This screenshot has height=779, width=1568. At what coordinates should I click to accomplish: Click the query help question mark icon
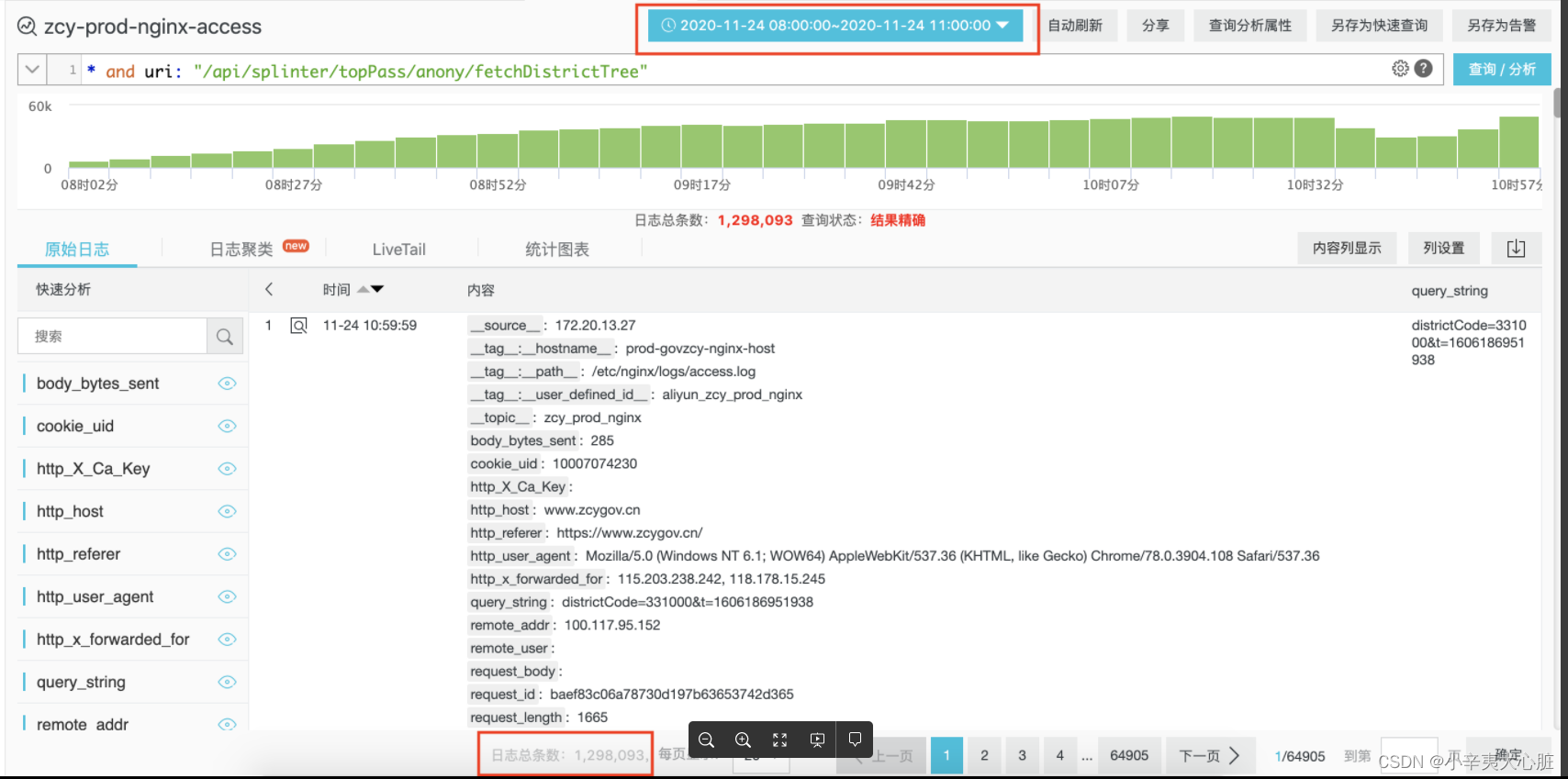1424,68
